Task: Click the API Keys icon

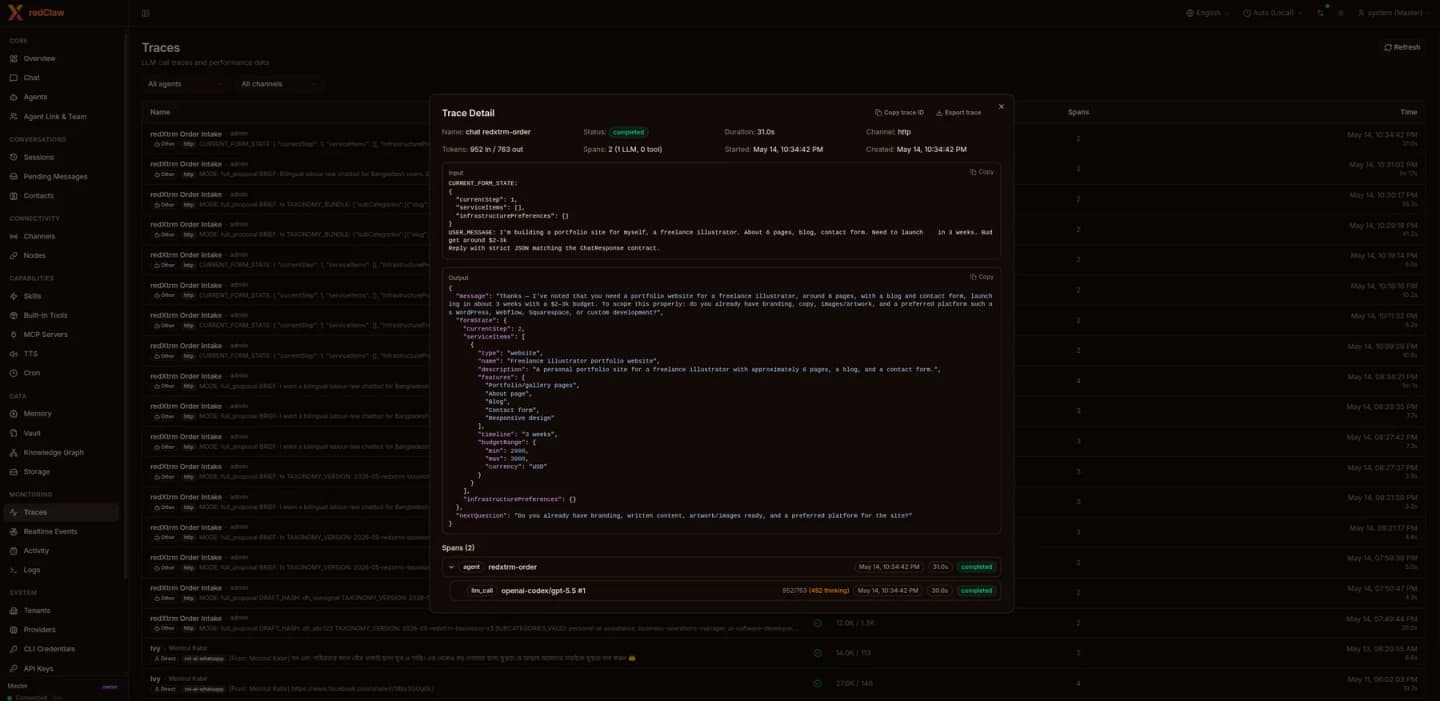Action: tap(14, 668)
